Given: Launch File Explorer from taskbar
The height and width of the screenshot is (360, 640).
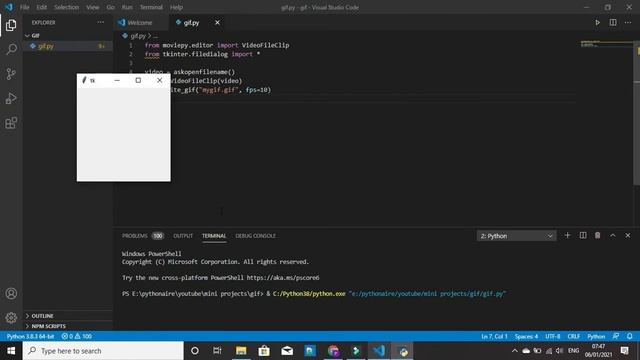Looking at the screenshot, I should 241,351.
